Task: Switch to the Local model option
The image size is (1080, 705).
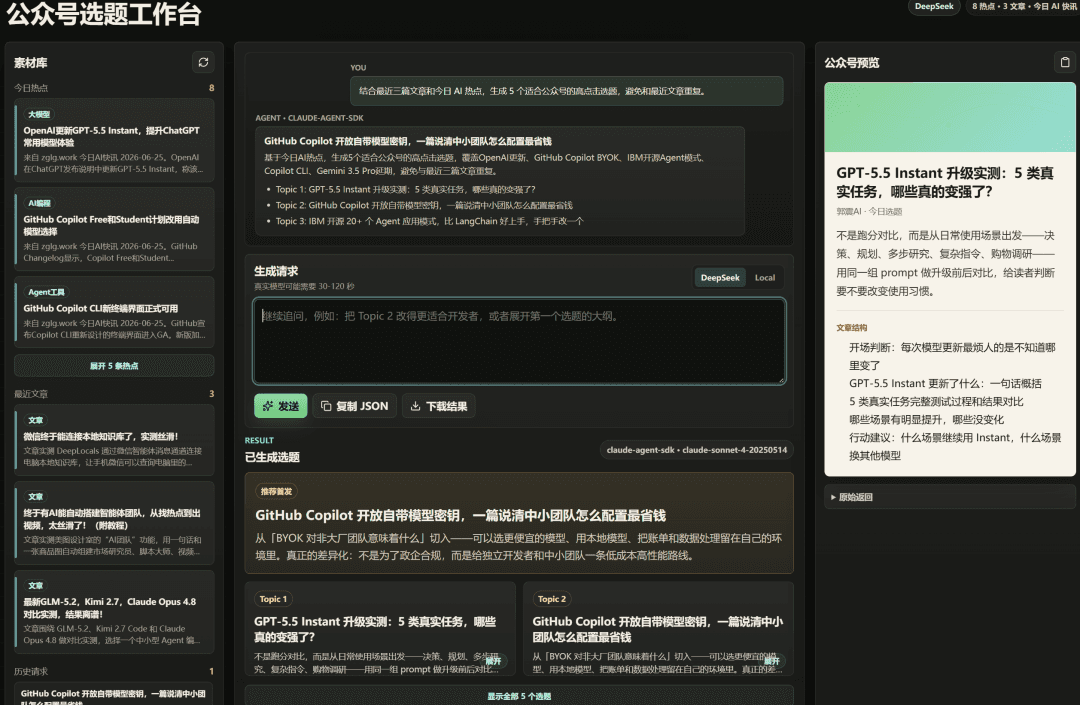Action: (x=765, y=277)
